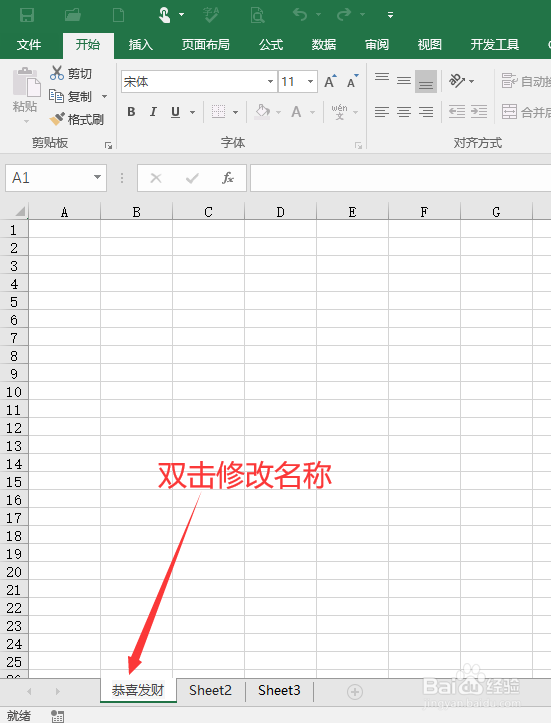Click the increase font size icon
The height and width of the screenshot is (723, 551).
click(330, 81)
